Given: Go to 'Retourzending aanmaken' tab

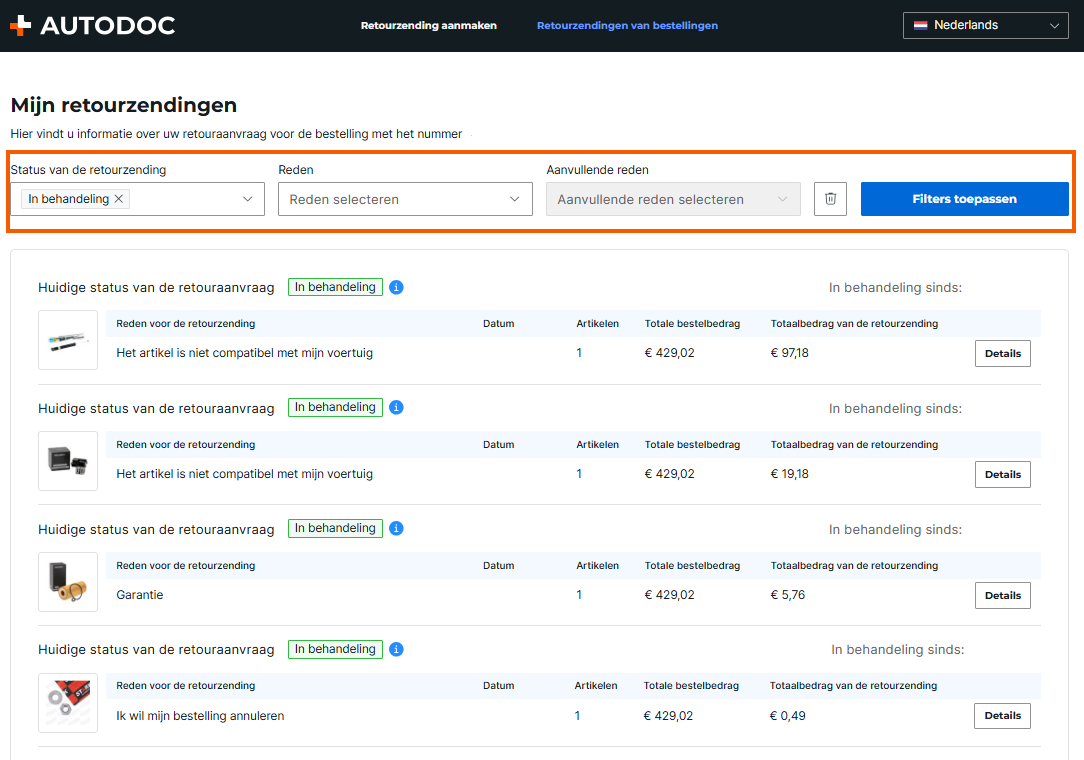Looking at the screenshot, I should point(428,26).
